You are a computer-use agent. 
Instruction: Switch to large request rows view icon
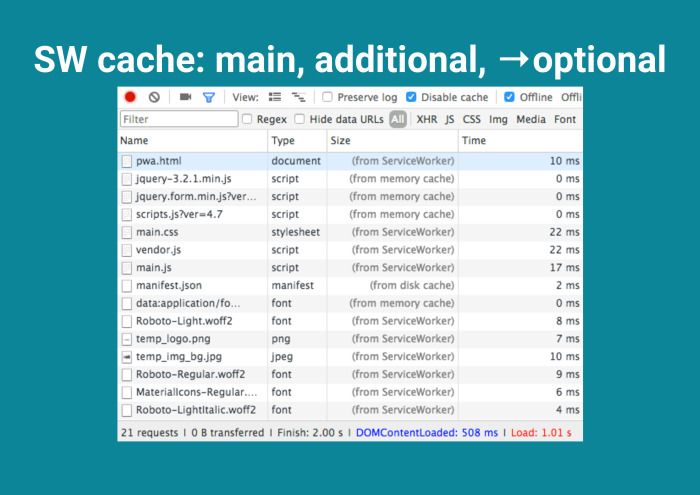pyautogui.click(x=275, y=97)
